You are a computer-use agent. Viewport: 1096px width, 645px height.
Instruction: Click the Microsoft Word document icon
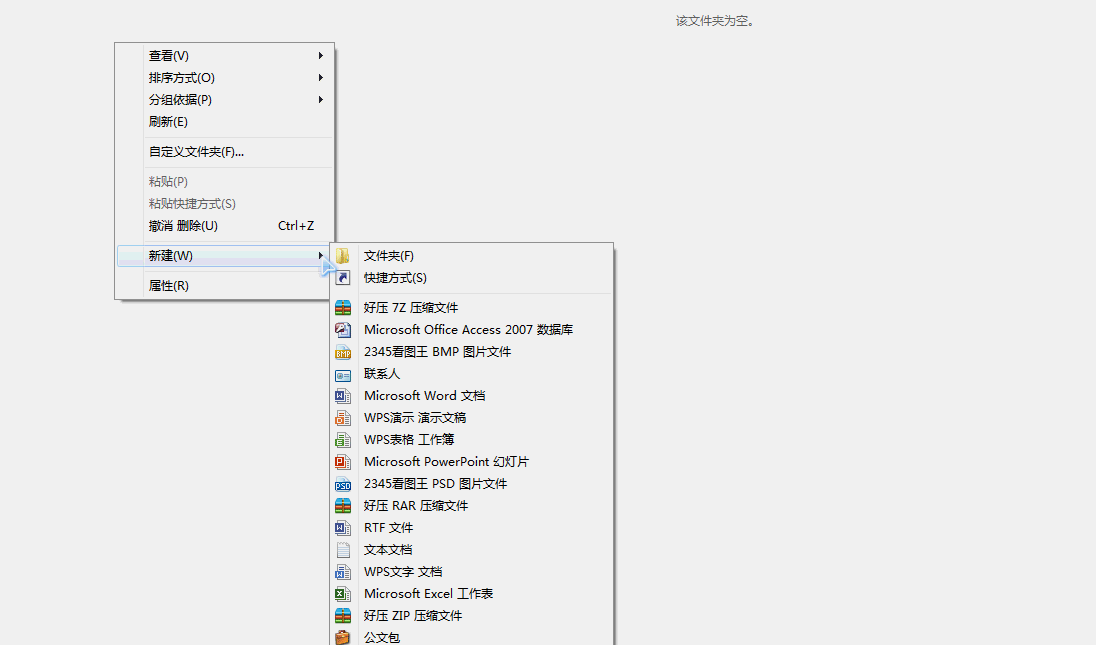[342, 396]
